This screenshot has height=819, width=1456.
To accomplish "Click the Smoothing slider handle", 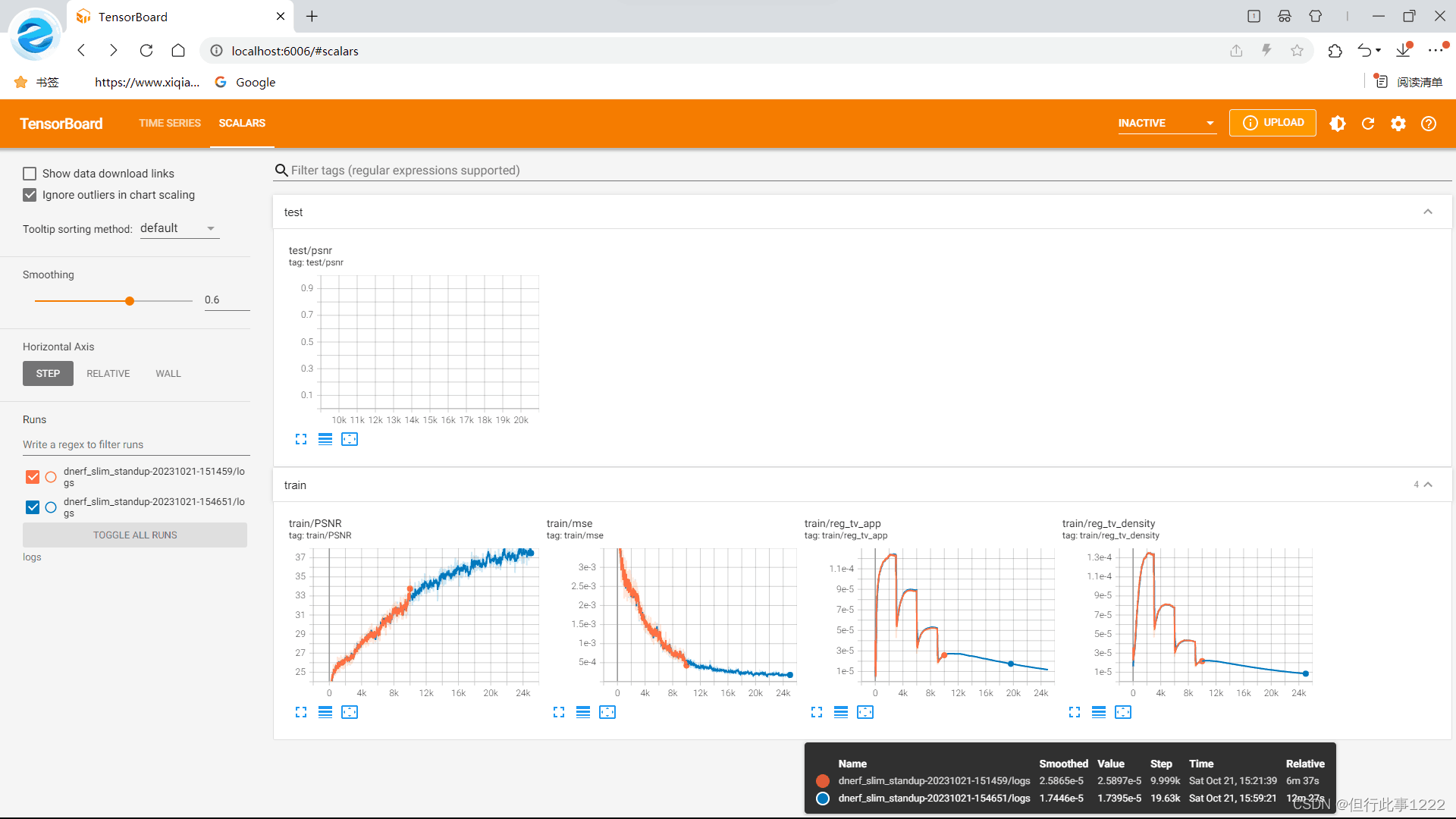I will coord(130,301).
